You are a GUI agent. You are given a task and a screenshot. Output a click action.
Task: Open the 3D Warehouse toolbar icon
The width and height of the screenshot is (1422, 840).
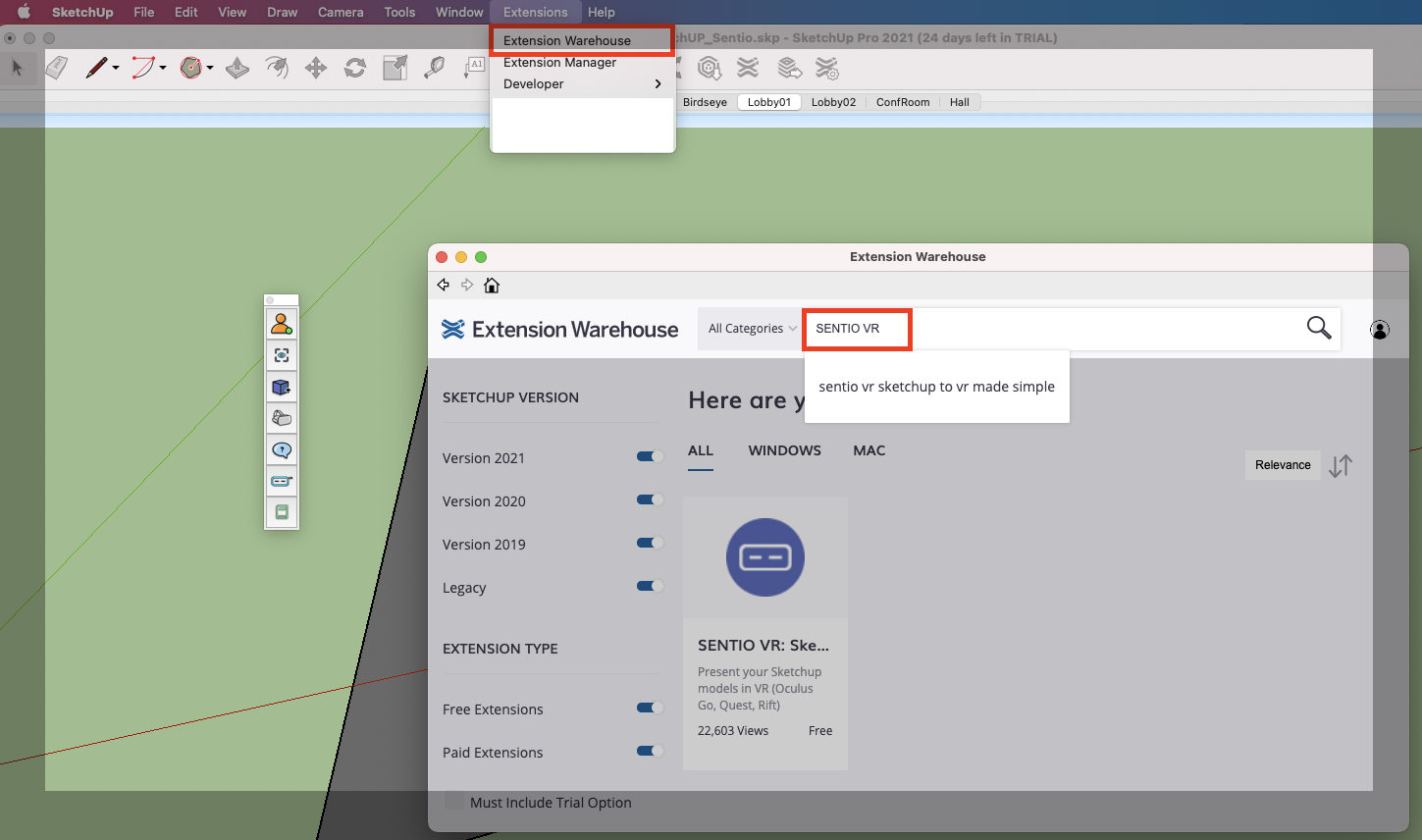[709, 68]
